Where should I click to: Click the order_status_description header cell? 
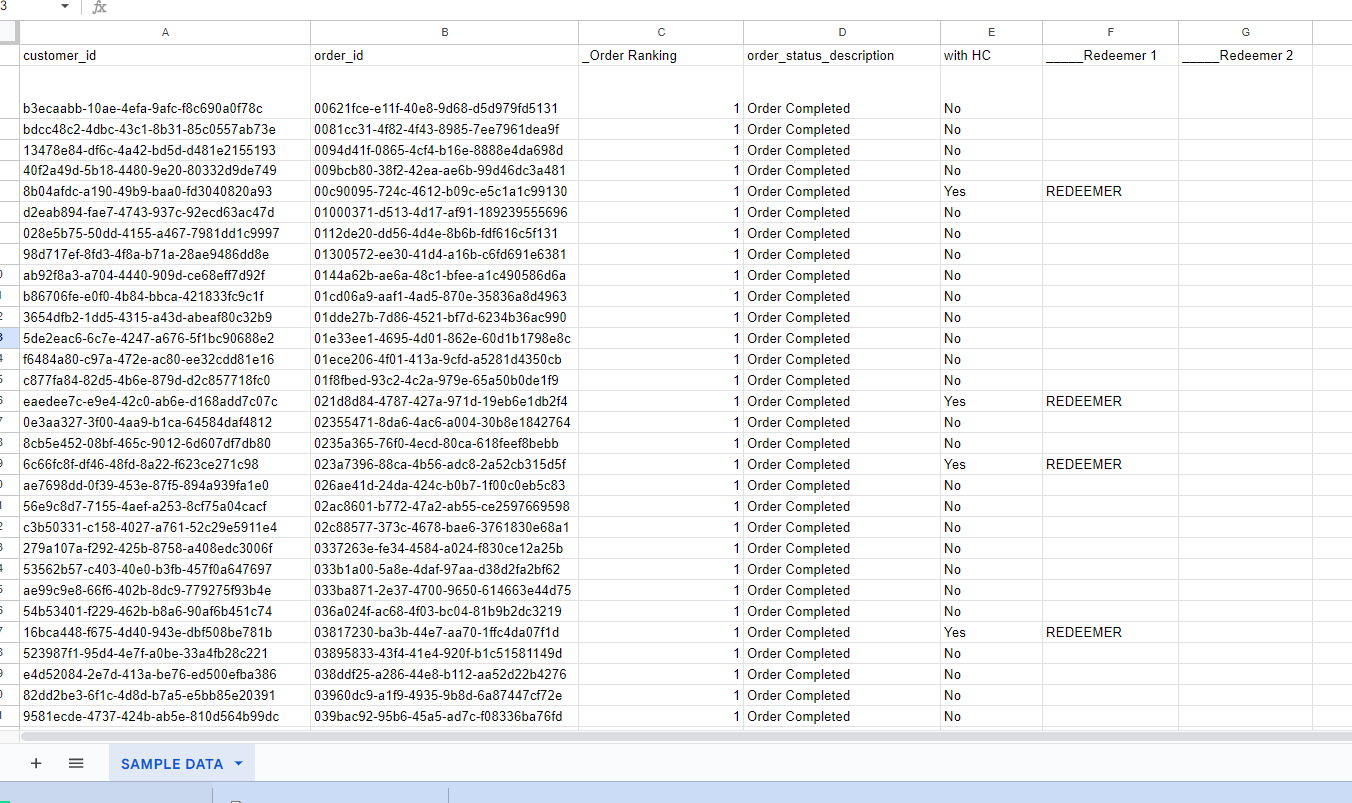coord(842,55)
